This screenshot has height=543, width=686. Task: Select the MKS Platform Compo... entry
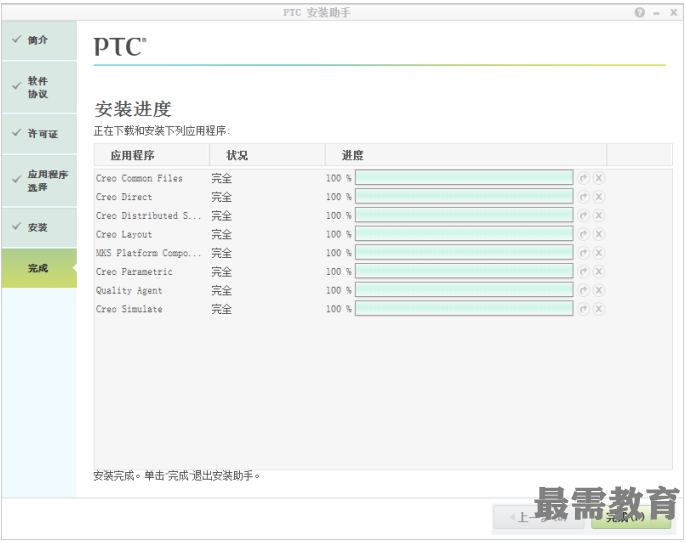point(148,253)
